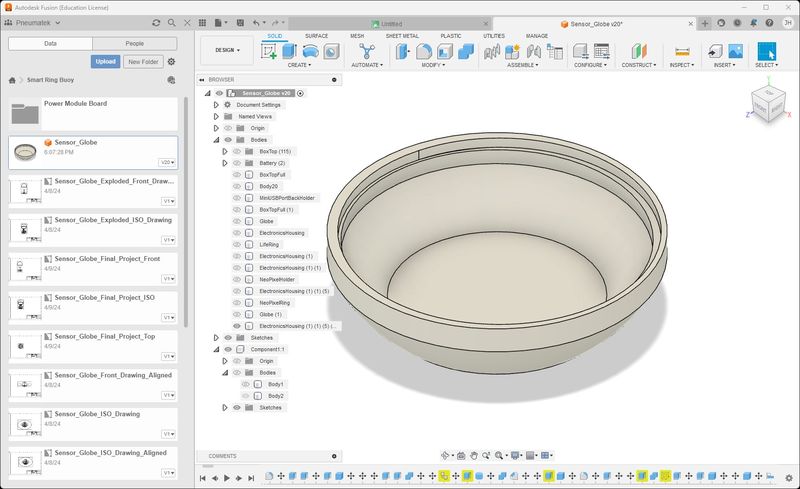
Task: Select the Create Sketch tool
Action: tap(268, 51)
